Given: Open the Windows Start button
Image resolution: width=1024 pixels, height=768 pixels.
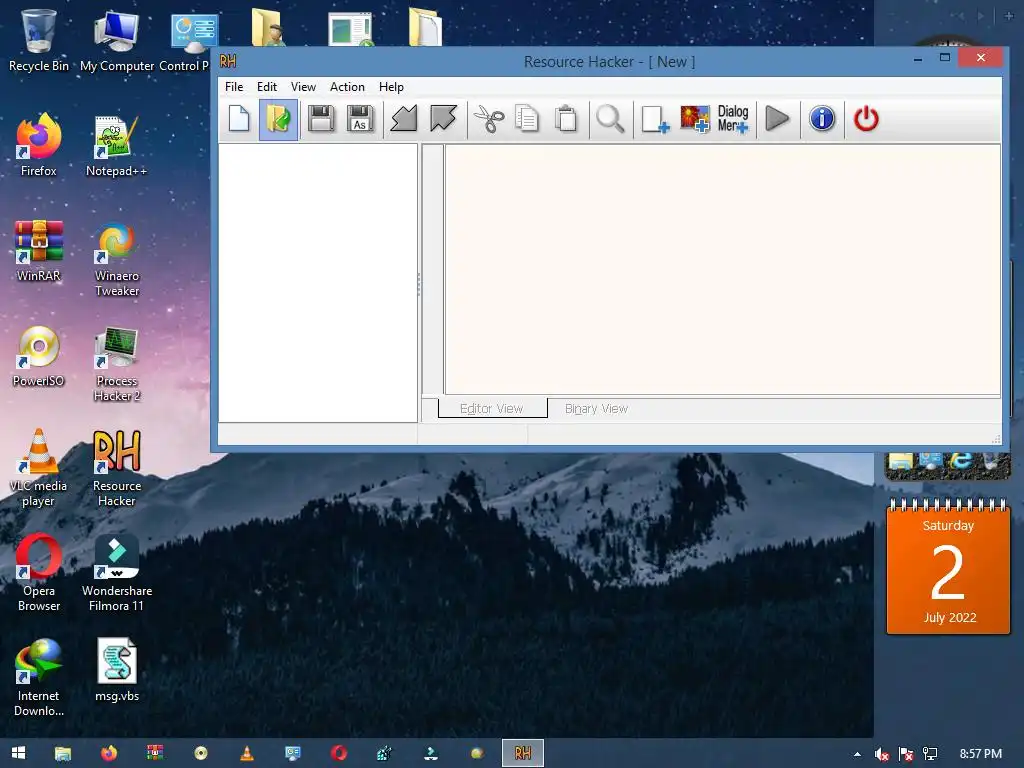Looking at the screenshot, I should (x=18, y=753).
